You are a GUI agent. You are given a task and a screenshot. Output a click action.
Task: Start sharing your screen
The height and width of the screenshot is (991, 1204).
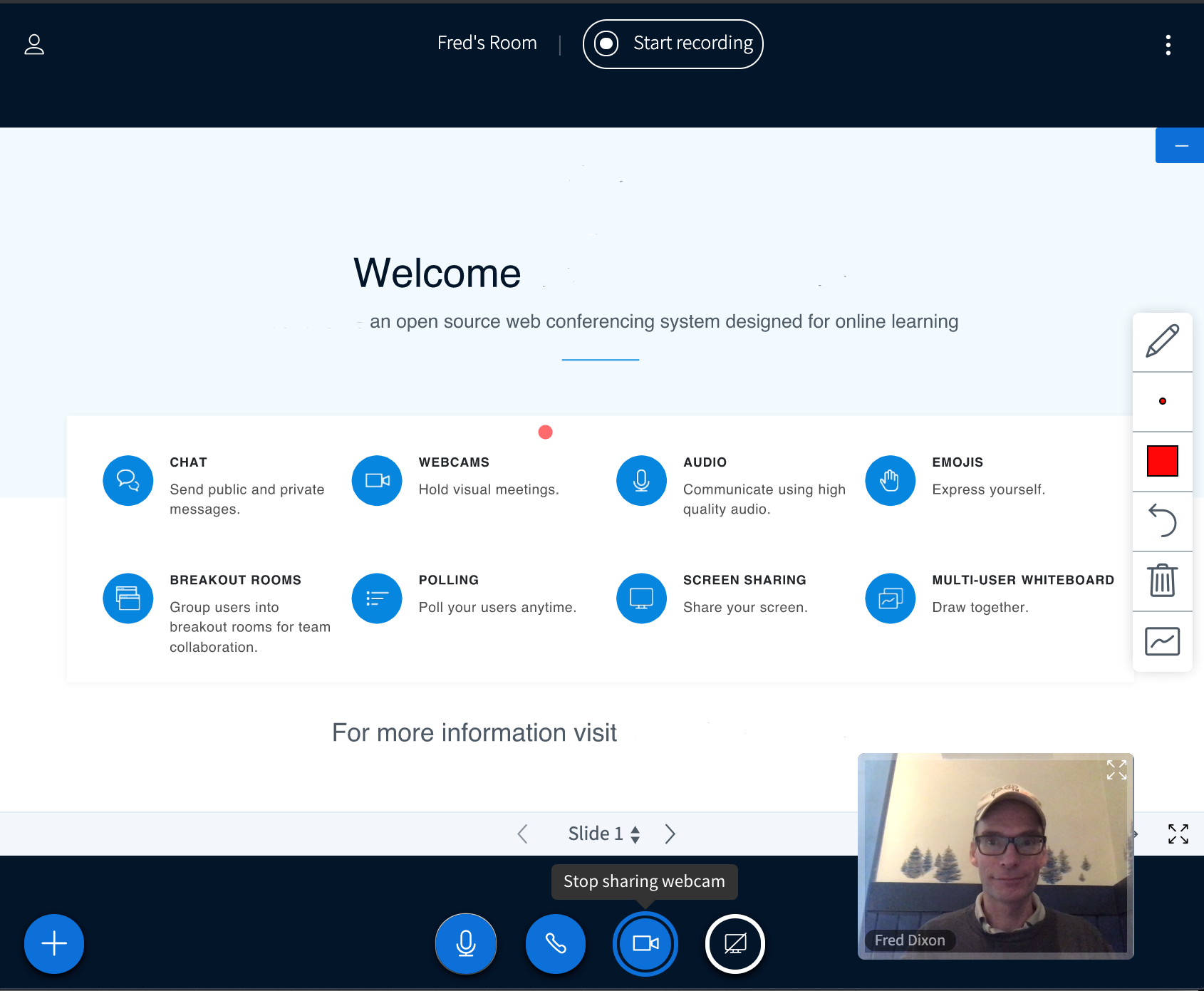point(735,943)
